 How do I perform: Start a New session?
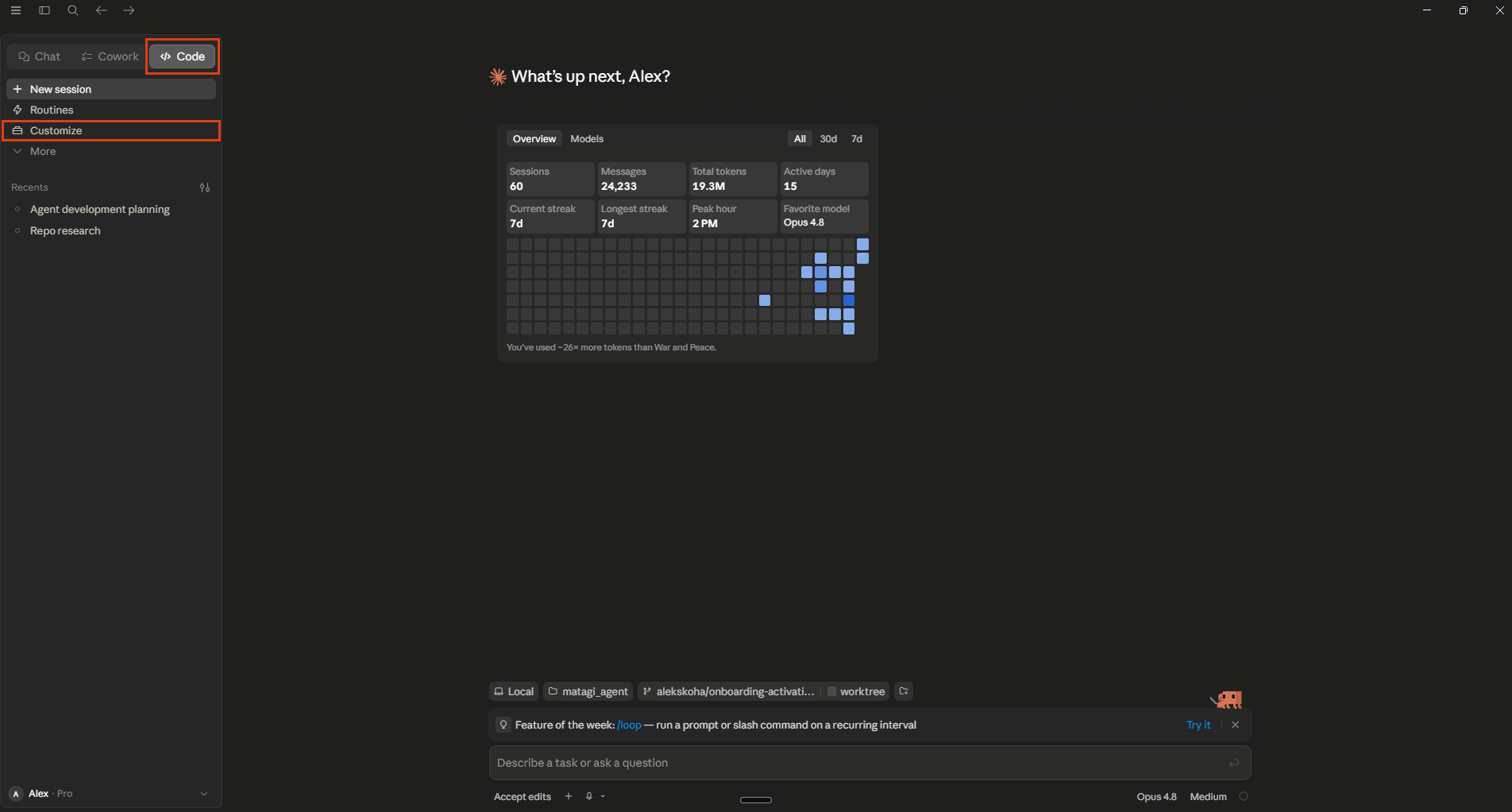111,89
